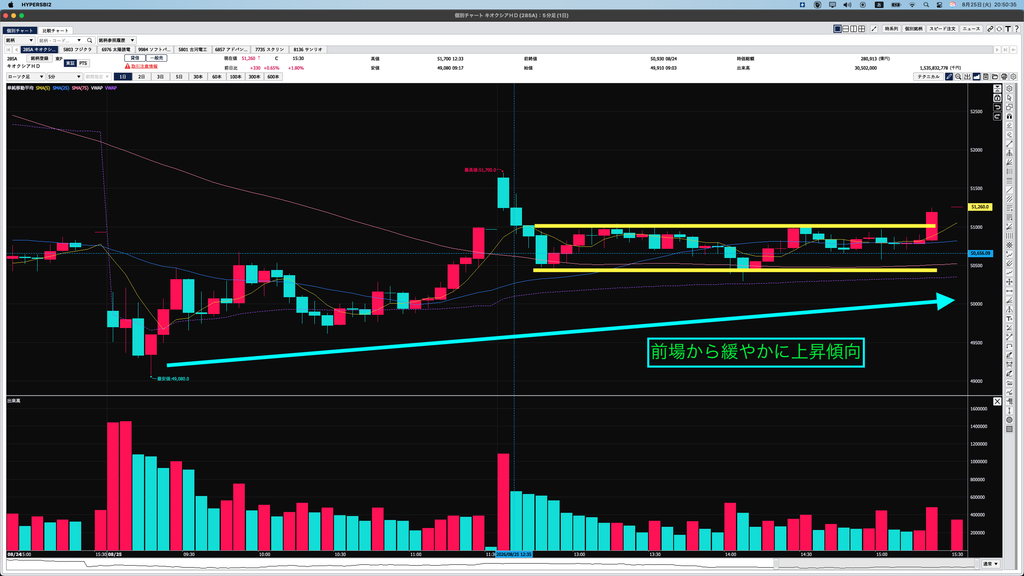Click the スピード注文 button
Screen dimensions: 1024x576
pos(942,29)
